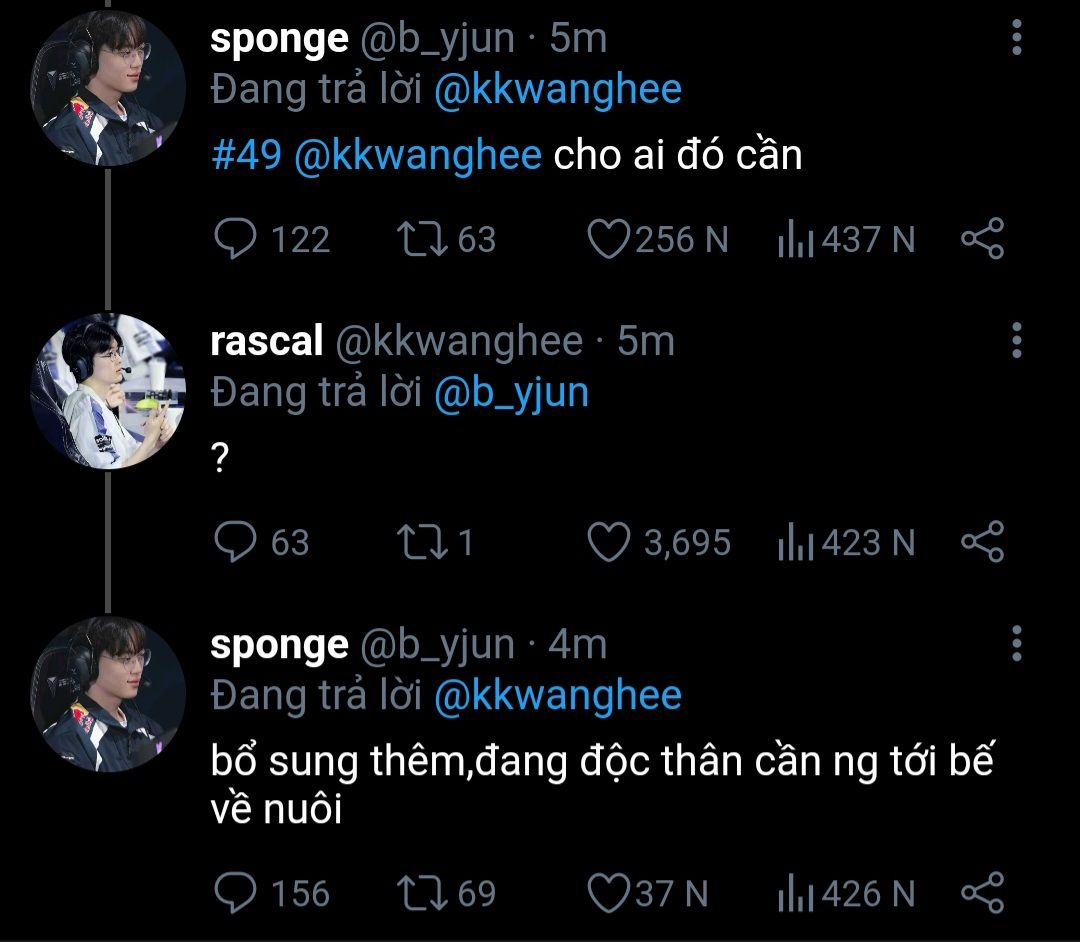Open @b_yjun mention in rascal's reply

click(x=511, y=393)
